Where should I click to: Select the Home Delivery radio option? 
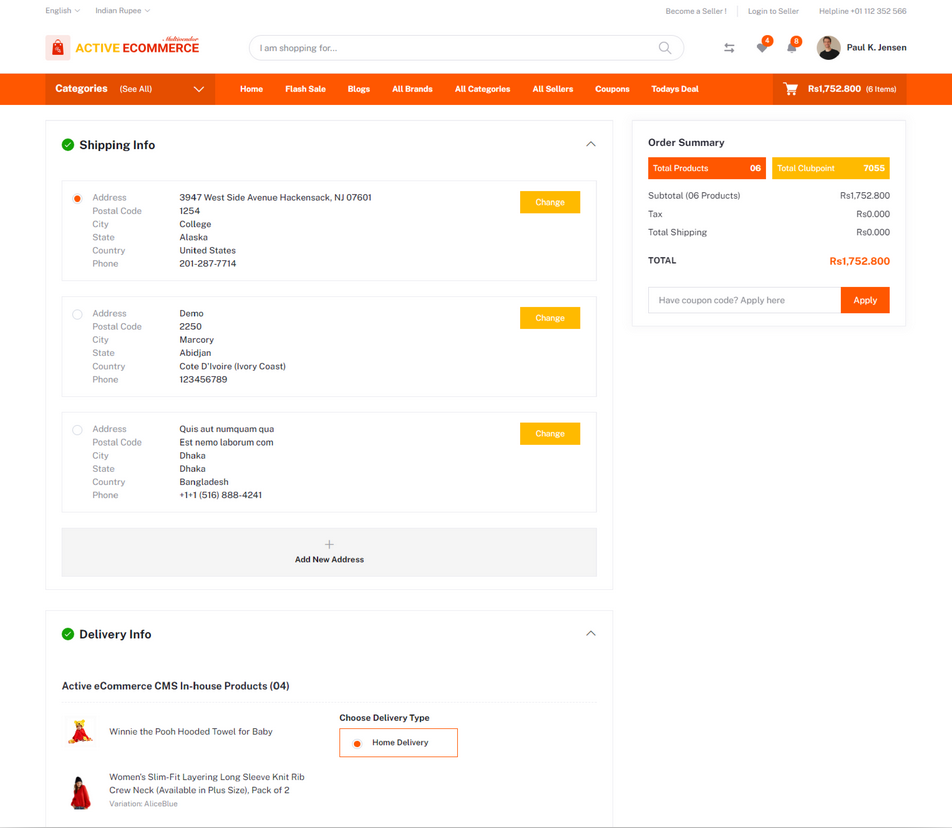coord(357,744)
